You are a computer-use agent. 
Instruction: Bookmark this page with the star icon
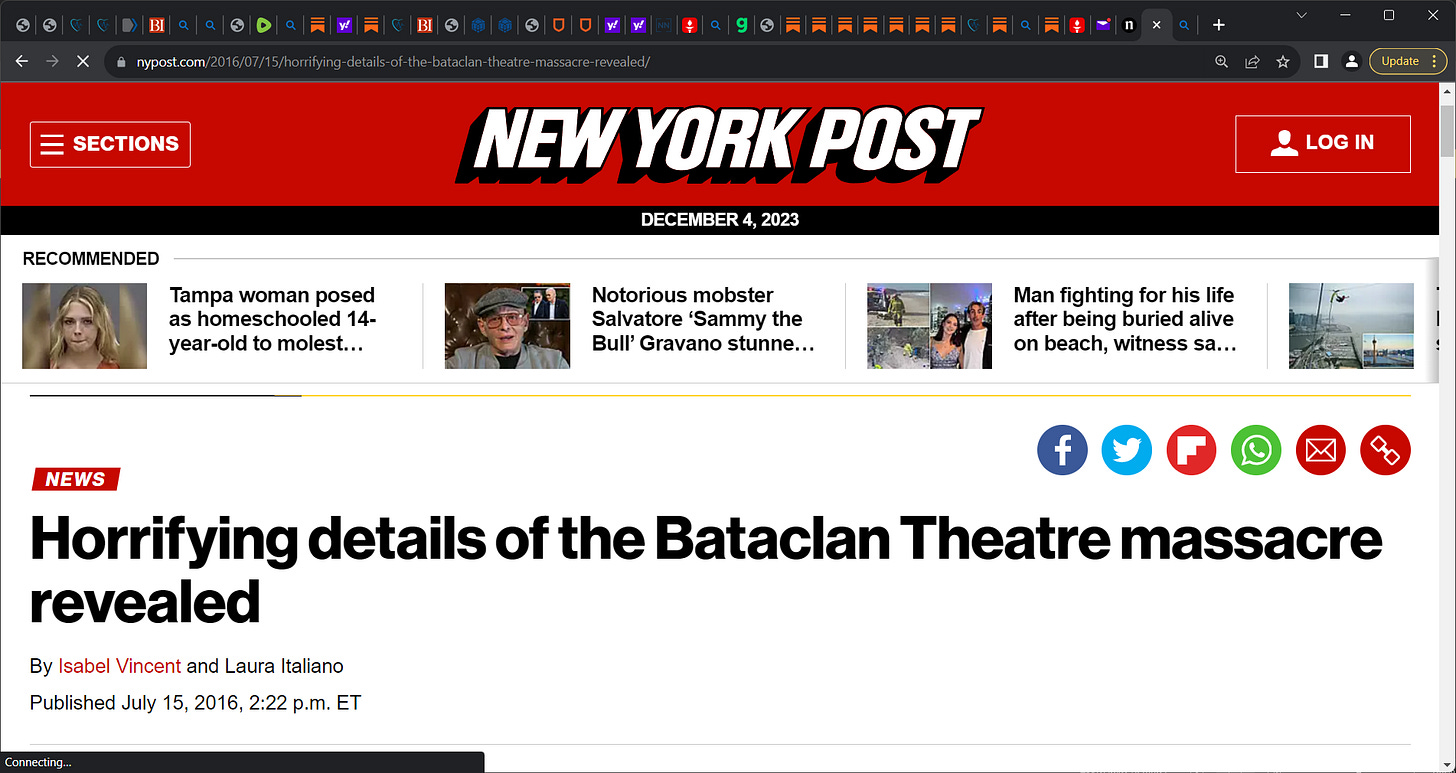coord(1283,61)
